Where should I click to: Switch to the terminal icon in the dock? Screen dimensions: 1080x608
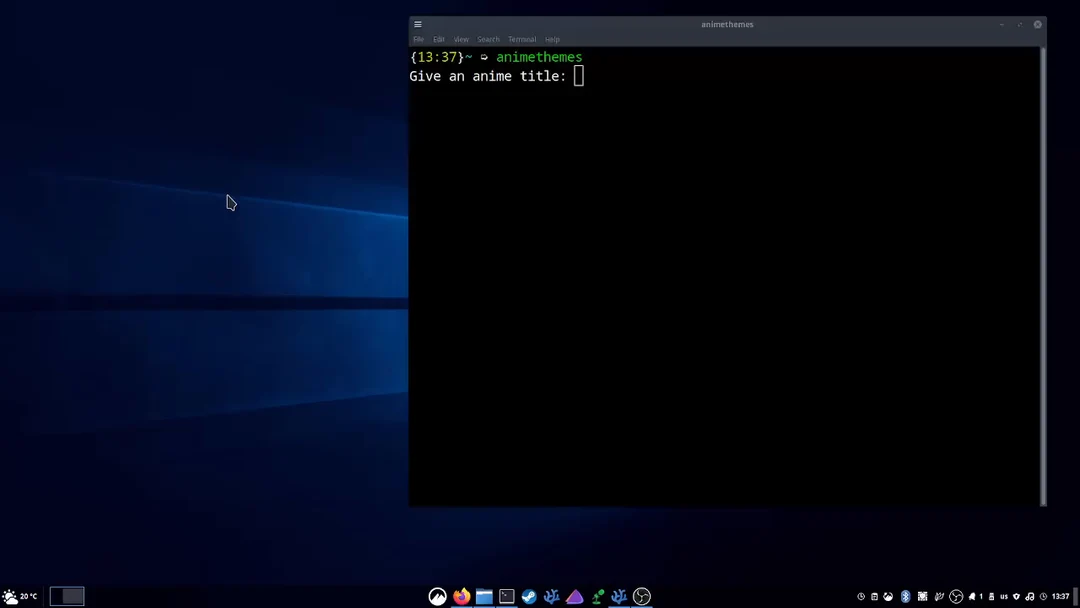pyautogui.click(x=507, y=596)
